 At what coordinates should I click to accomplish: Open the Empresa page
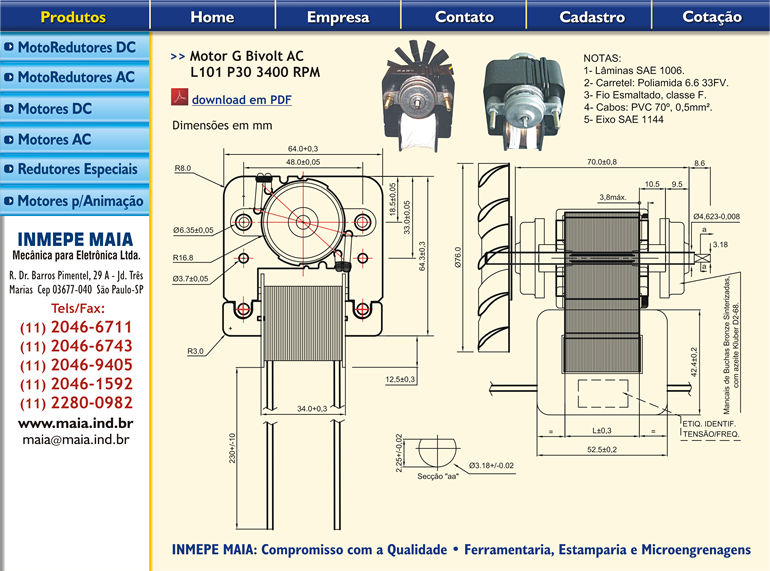[338, 17]
